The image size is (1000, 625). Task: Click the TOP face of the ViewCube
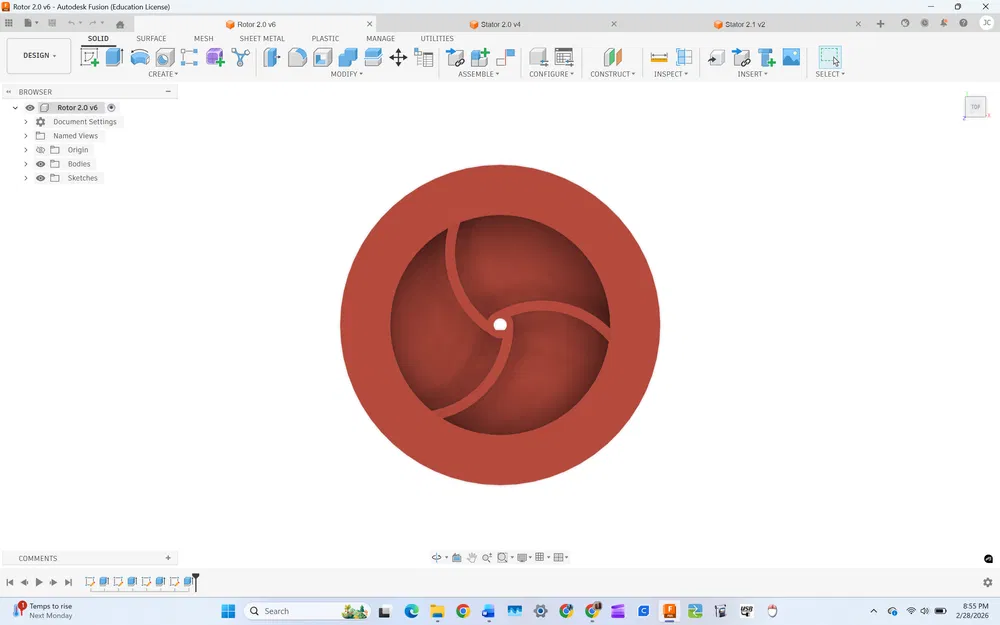click(975, 107)
